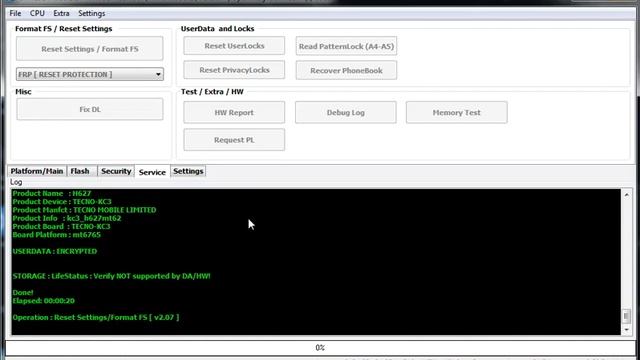Click 'USERDATA : ENCRYPTED' log line
The image size is (640, 360).
click(x=55, y=251)
